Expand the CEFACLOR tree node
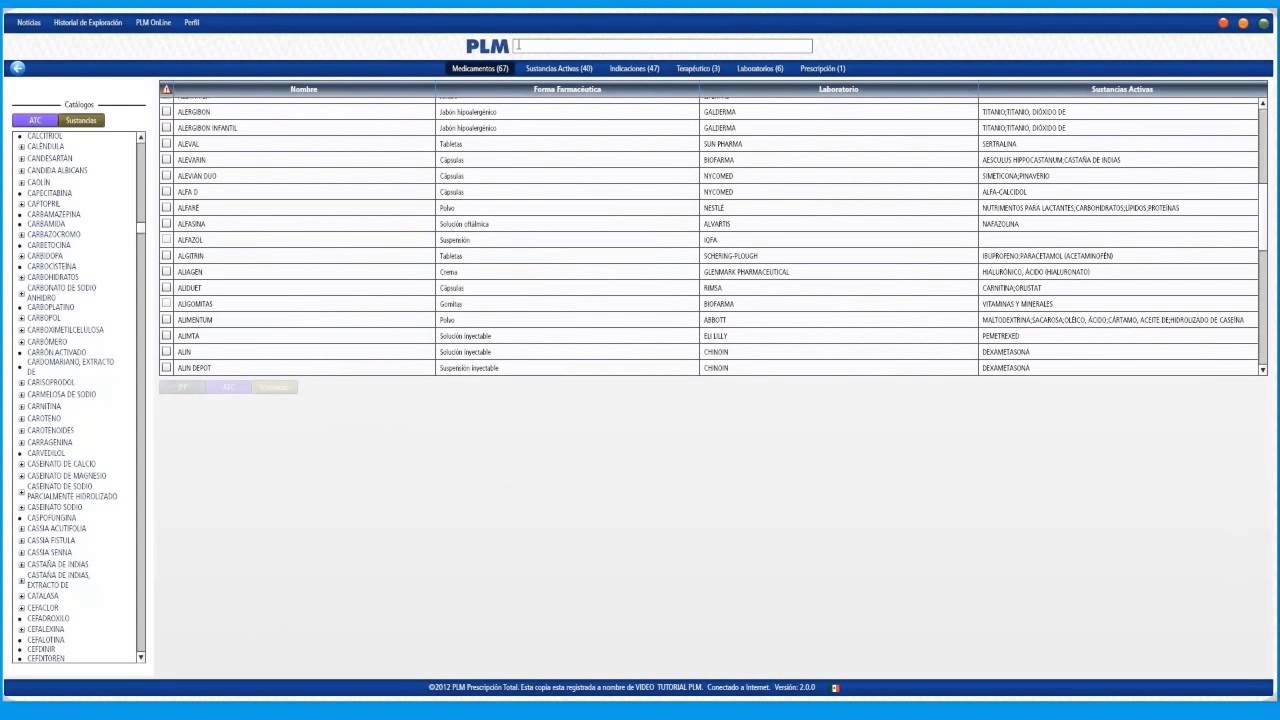 (21, 608)
